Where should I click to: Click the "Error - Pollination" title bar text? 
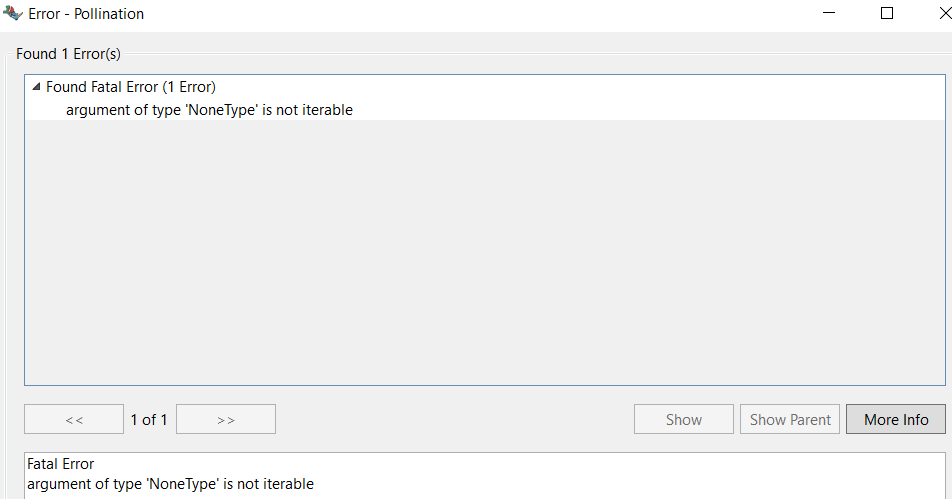point(86,14)
